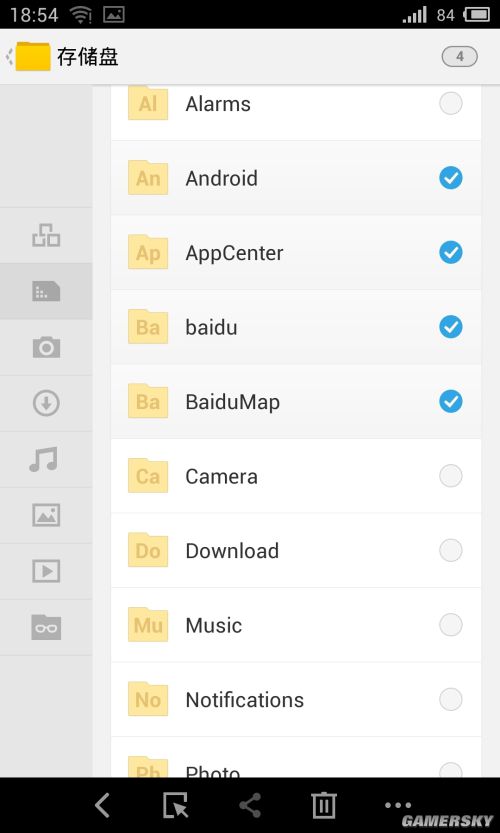Open the pictures category in sidebar
This screenshot has width=500, height=833.
[46, 515]
